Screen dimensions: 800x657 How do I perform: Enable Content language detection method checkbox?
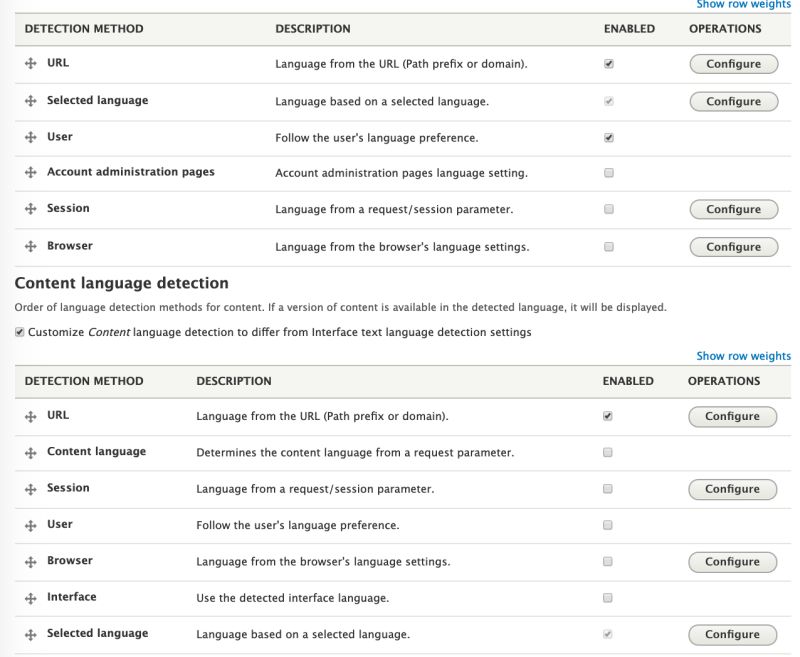pyautogui.click(x=607, y=453)
